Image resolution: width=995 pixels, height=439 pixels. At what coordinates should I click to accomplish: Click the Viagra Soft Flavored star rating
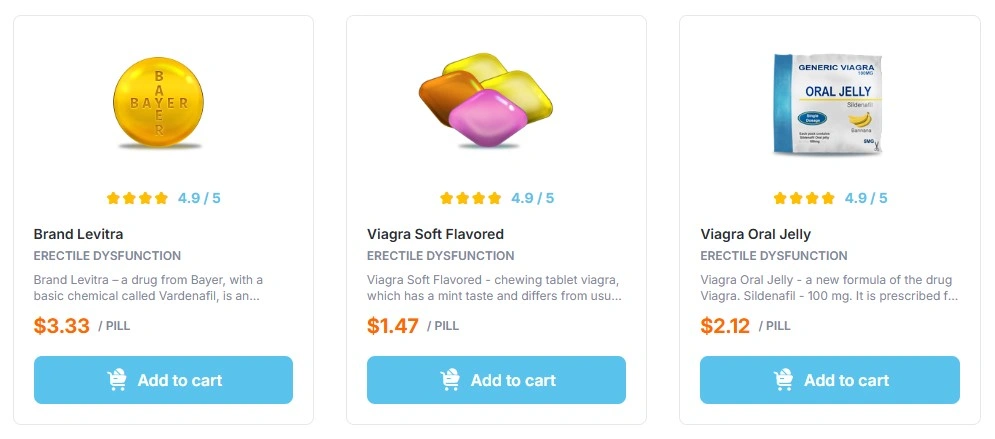click(470, 198)
